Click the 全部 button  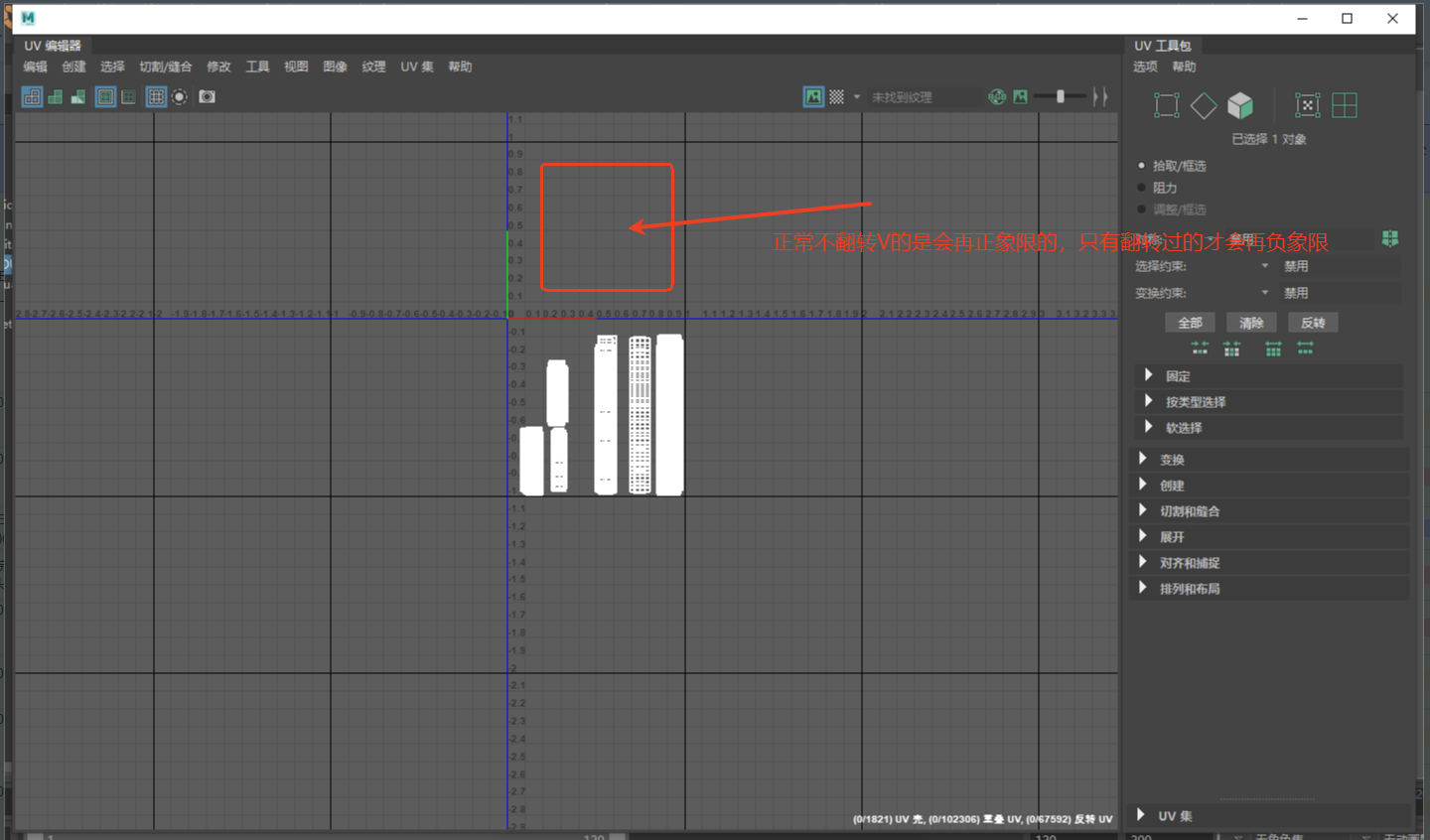tap(1190, 323)
